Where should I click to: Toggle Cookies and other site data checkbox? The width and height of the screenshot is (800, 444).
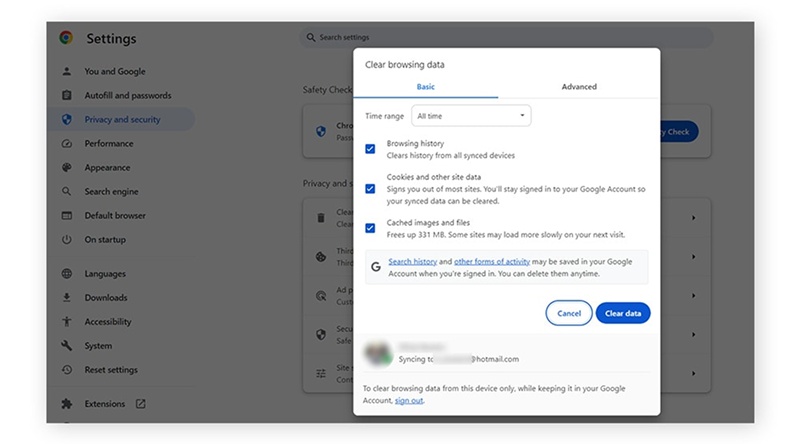(x=370, y=188)
